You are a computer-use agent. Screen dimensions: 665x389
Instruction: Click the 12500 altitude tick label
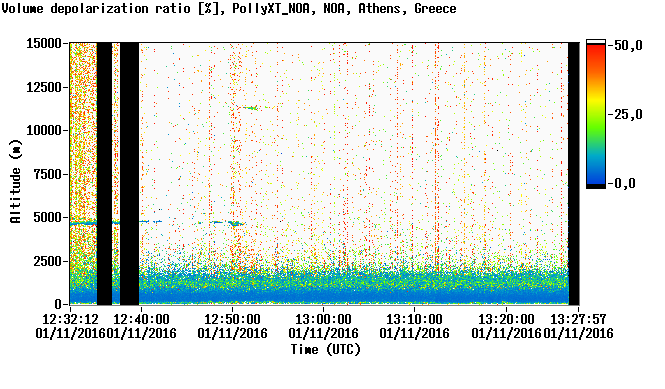click(x=44, y=87)
